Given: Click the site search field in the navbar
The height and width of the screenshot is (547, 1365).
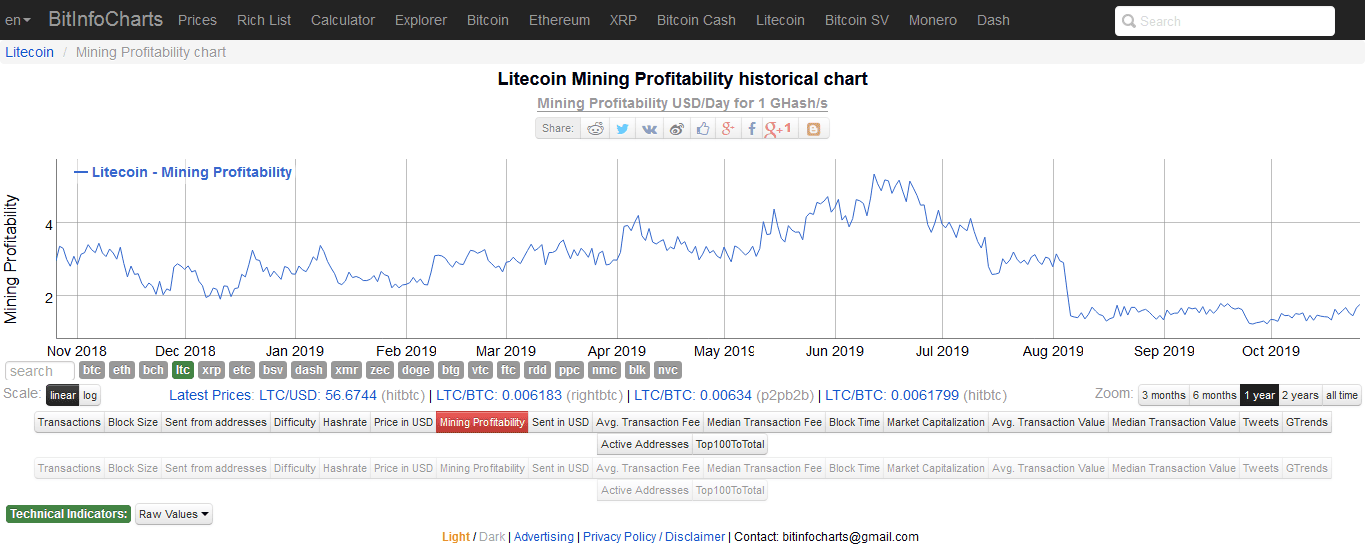Looking at the screenshot, I should point(1225,21).
